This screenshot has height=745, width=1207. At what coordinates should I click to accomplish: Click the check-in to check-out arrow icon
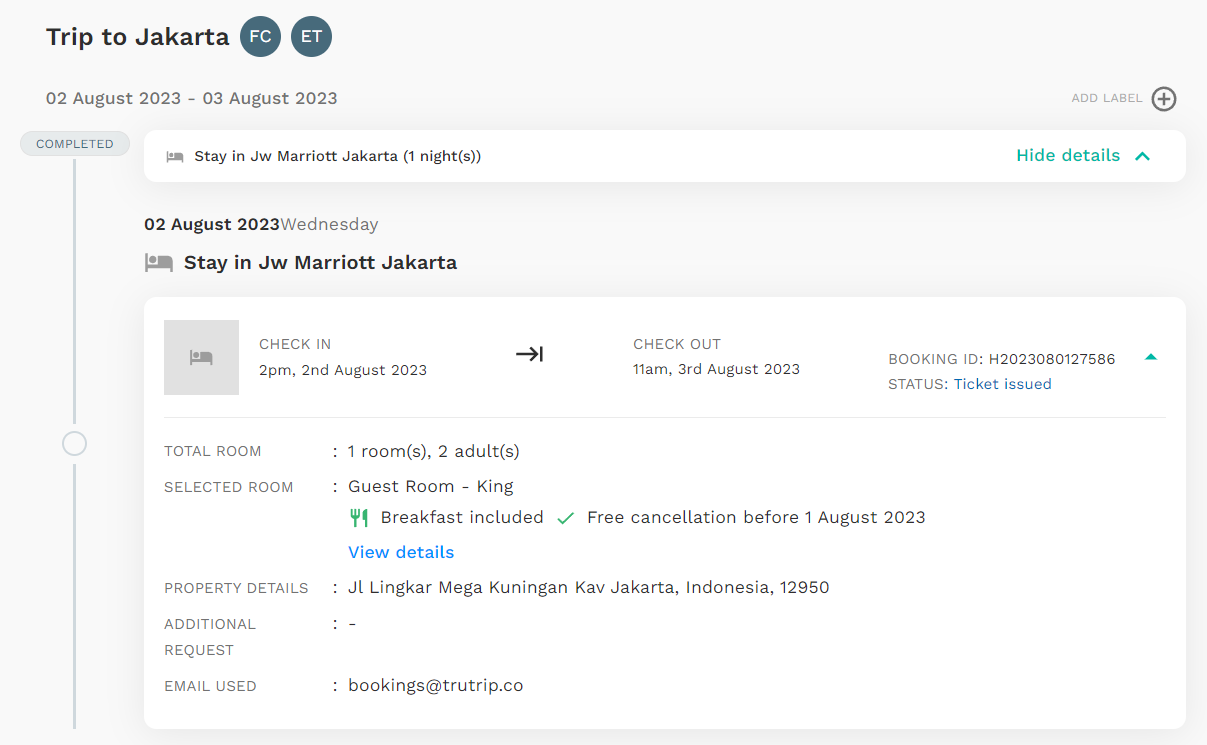529,354
